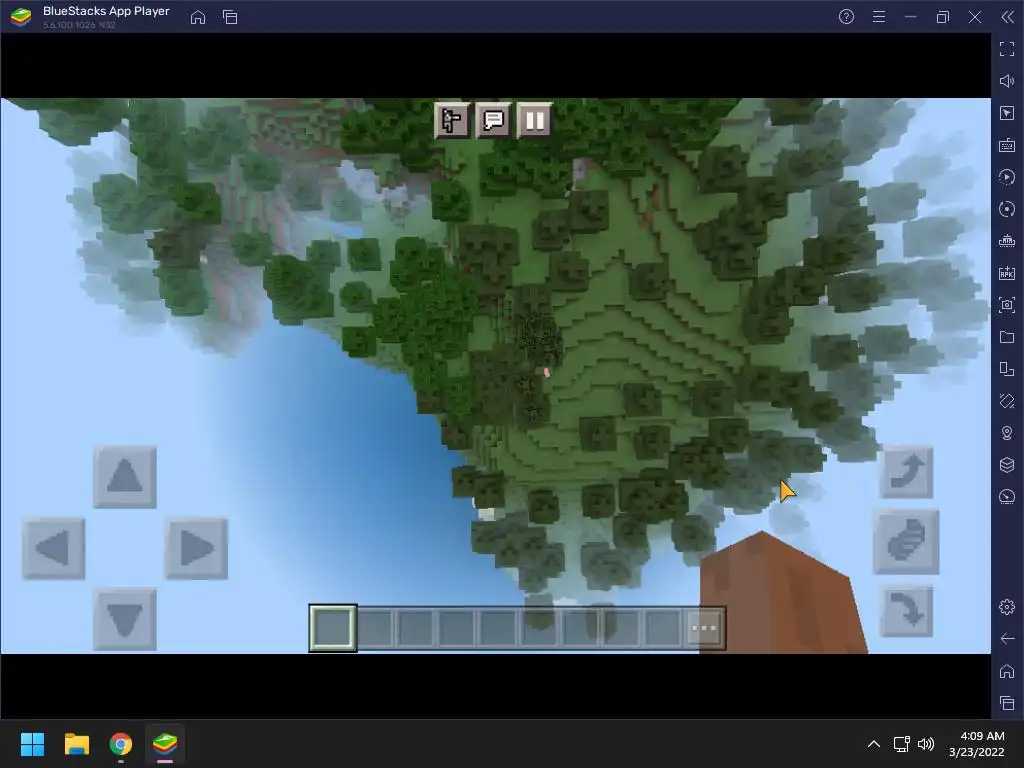Open the media manager folder icon
This screenshot has width=1024, height=768.
pos(1007,337)
